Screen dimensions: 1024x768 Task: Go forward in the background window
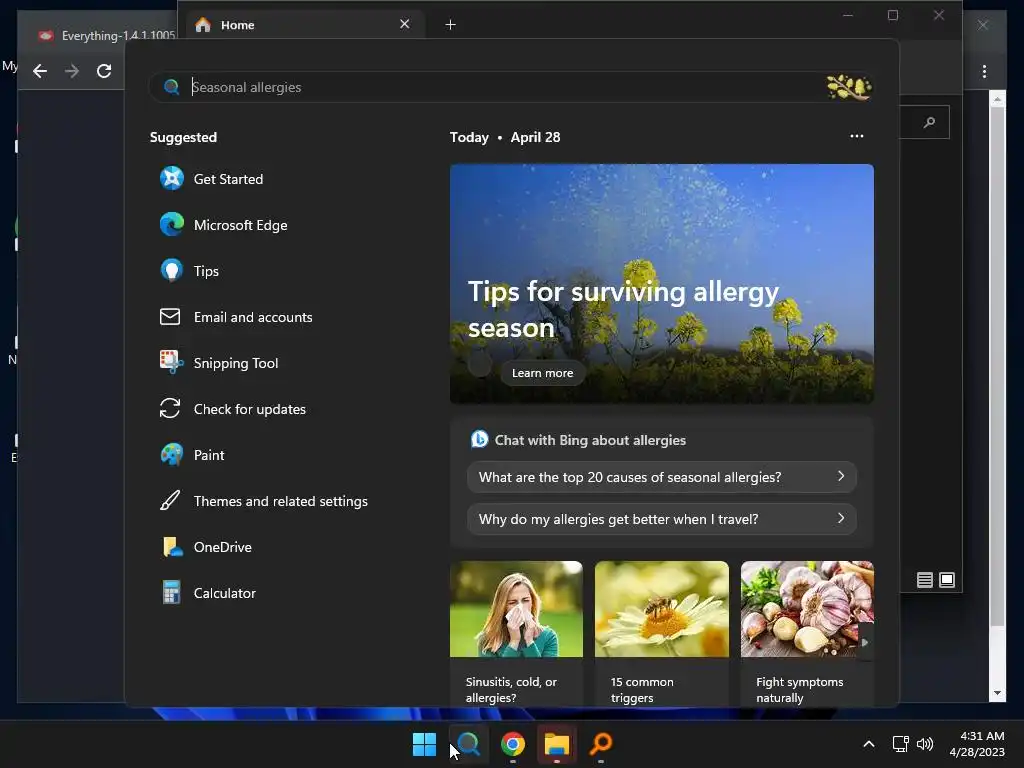click(72, 71)
